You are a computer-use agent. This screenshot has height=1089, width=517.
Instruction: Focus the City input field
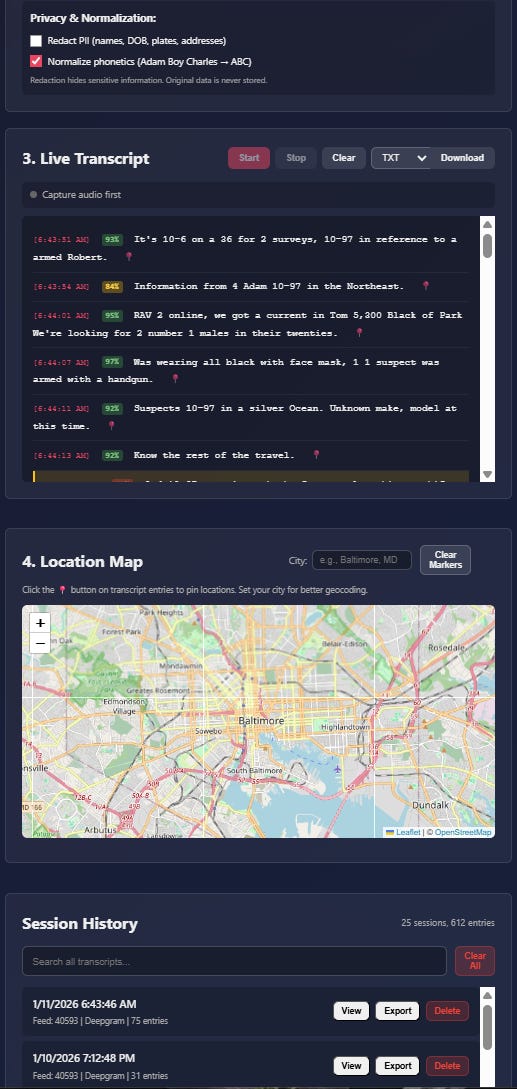(x=362, y=560)
